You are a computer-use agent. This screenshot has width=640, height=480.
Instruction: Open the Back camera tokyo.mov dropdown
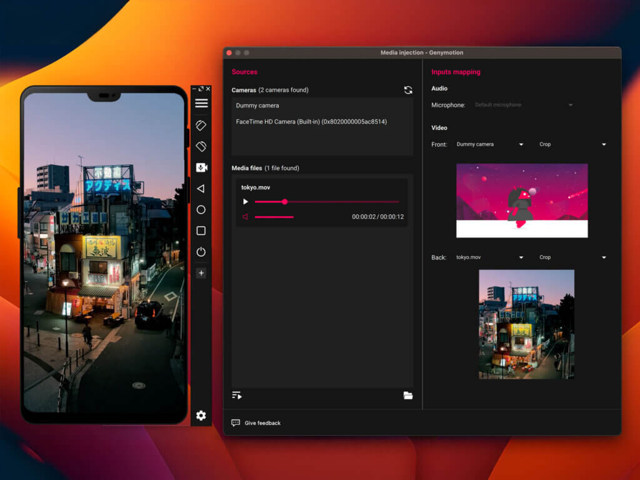(x=490, y=257)
